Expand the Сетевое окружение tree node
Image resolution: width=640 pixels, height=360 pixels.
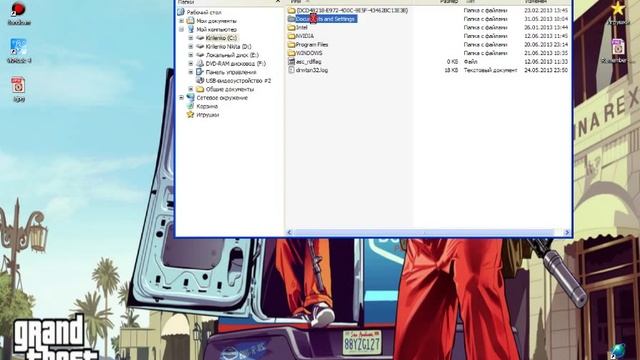click(182, 98)
